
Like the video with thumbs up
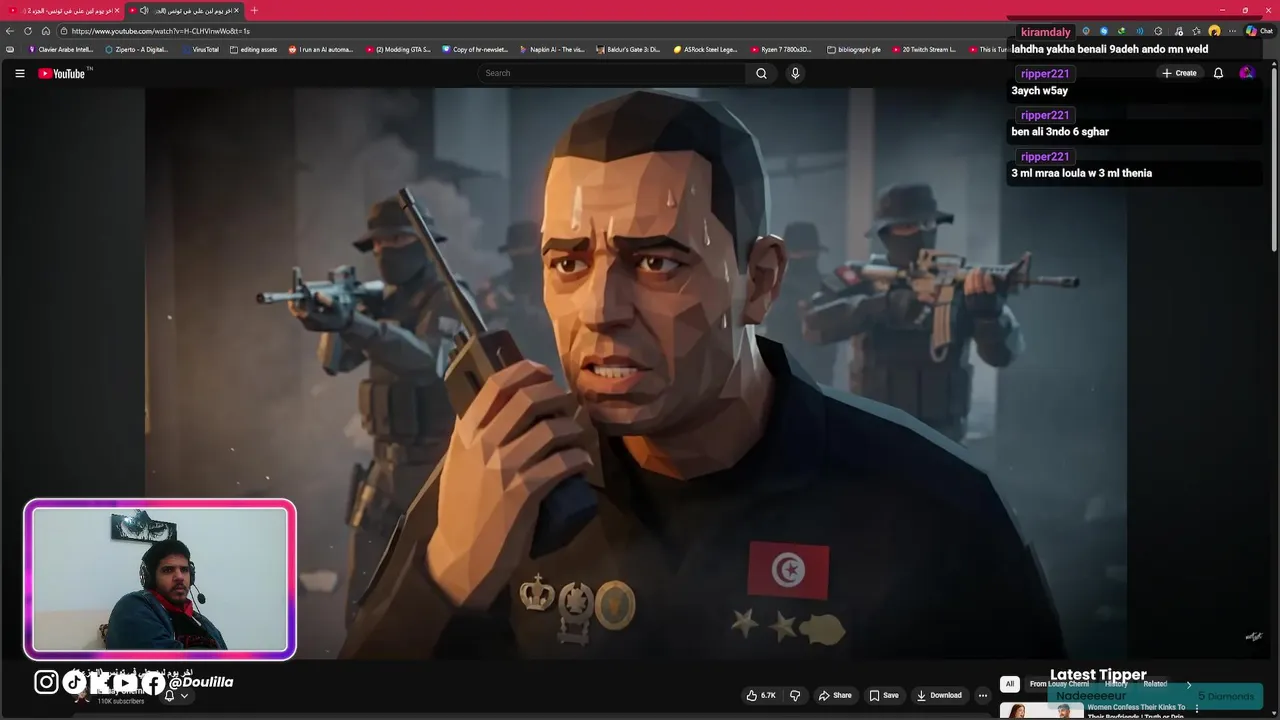[761, 695]
